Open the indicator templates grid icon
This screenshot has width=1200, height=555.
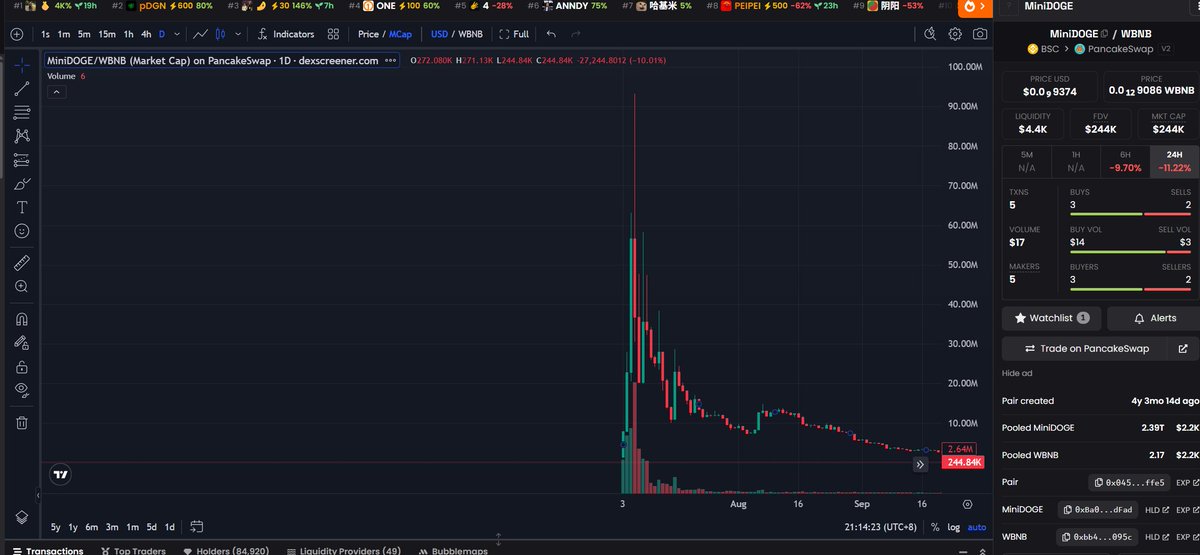(333, 34)
